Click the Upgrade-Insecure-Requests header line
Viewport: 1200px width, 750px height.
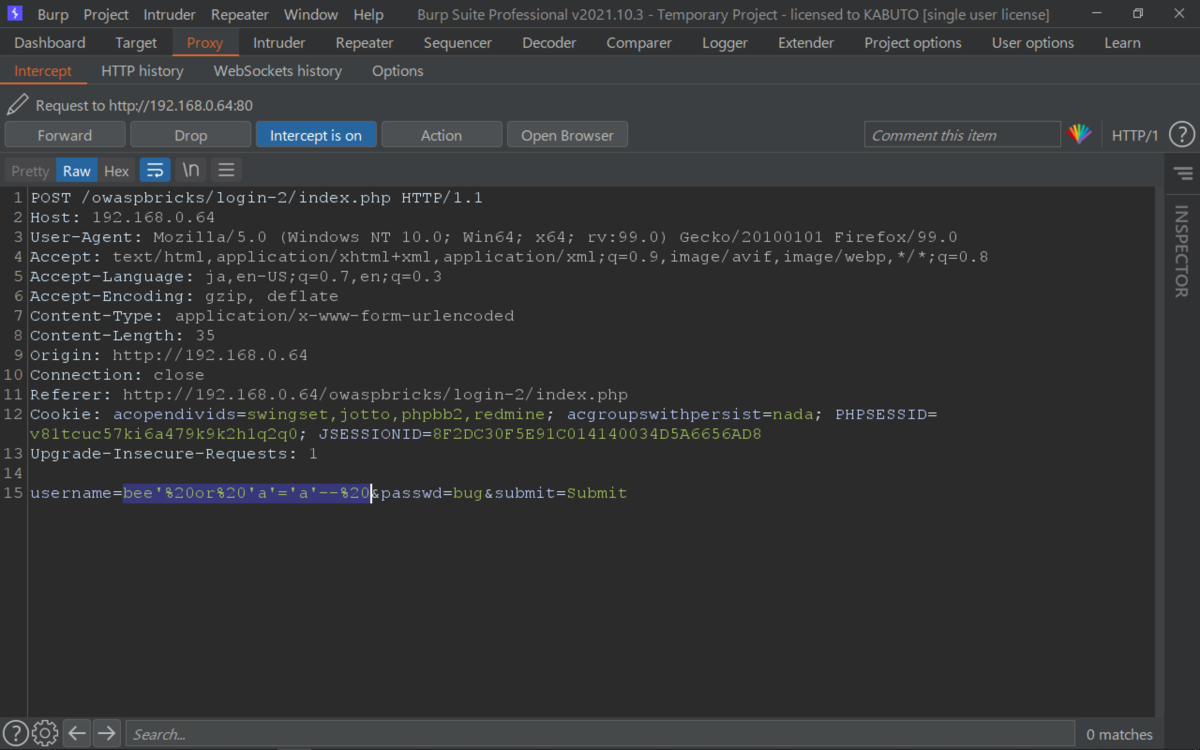click(x=174, y=454)
